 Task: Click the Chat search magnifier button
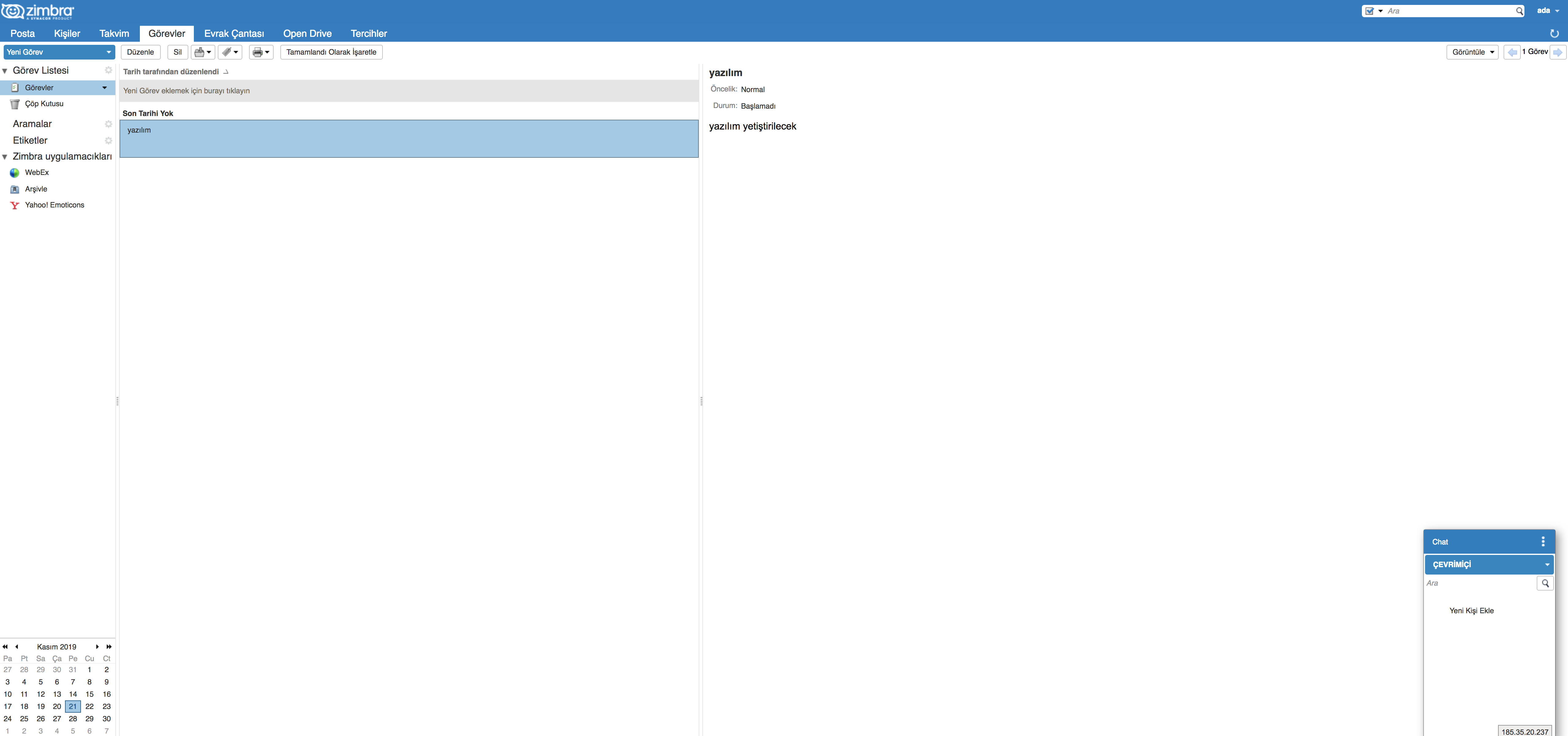click(1545, 583)
